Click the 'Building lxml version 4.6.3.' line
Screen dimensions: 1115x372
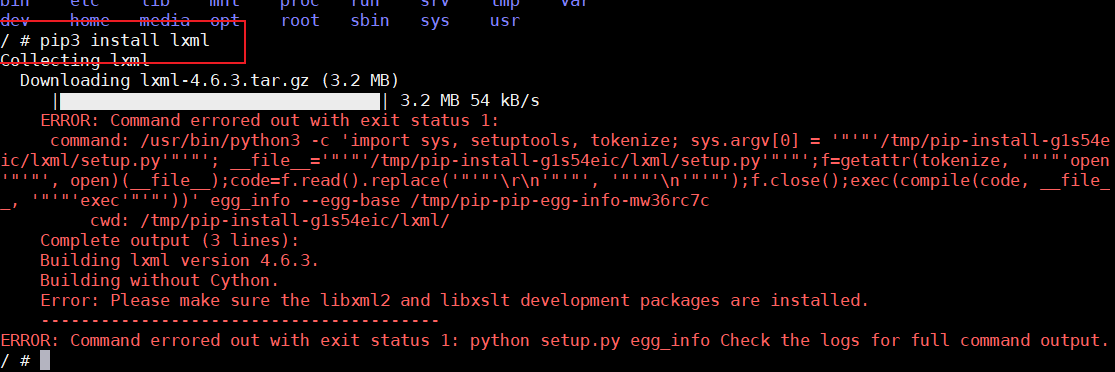click(179, 260)
